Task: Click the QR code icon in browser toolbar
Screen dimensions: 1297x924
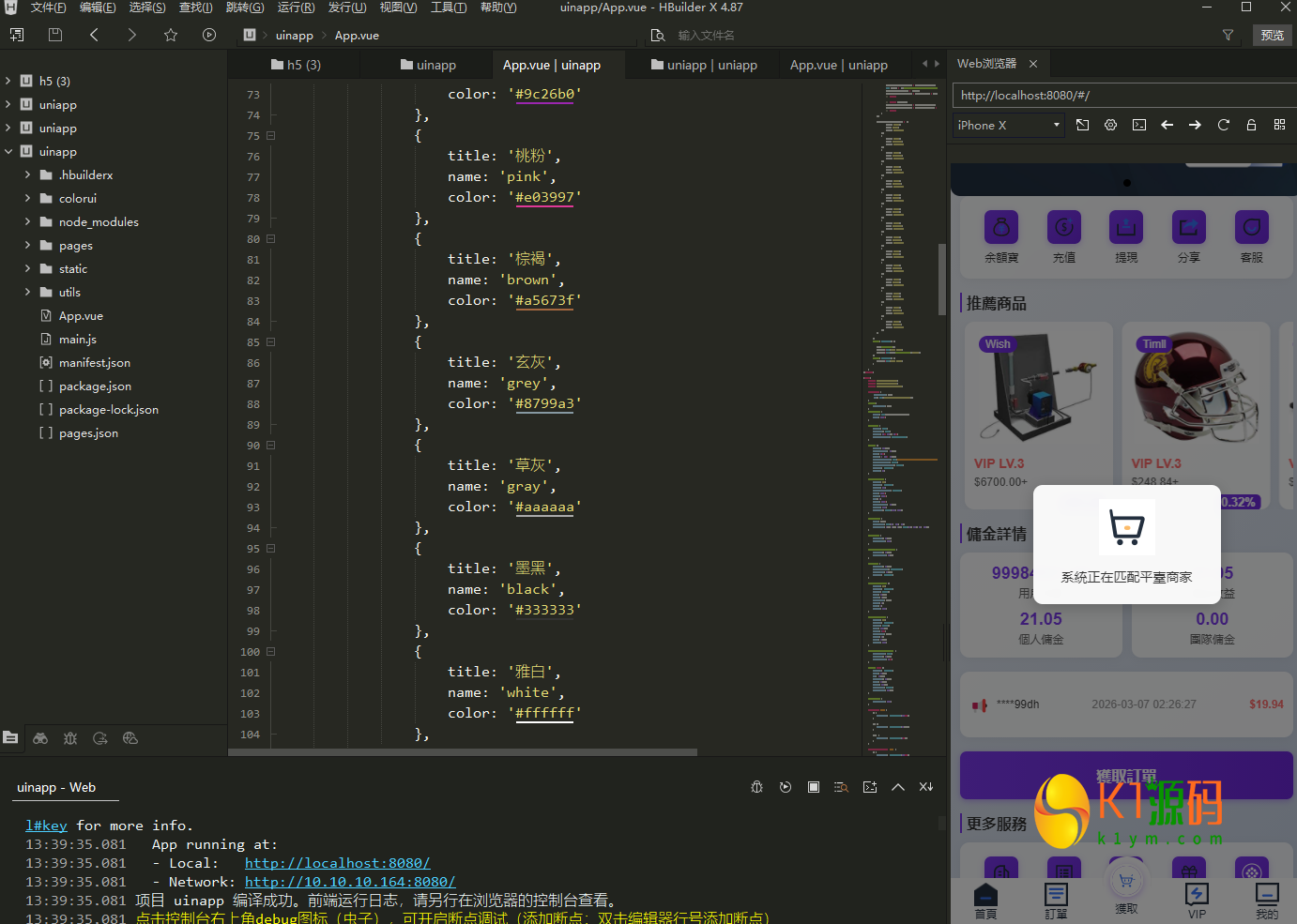Action: point(1279,125)
